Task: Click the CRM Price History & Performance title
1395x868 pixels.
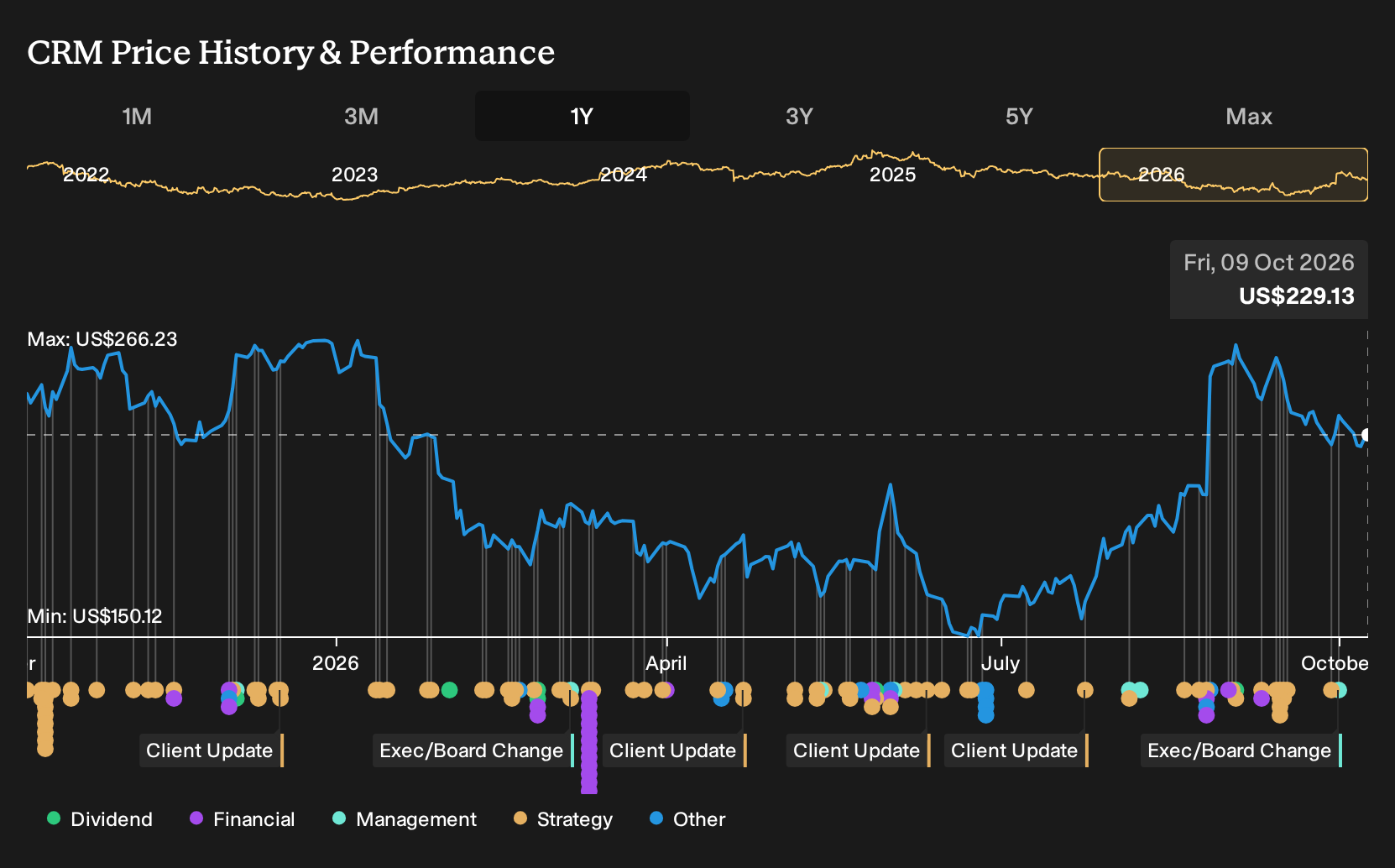Action: click(291, 52)
